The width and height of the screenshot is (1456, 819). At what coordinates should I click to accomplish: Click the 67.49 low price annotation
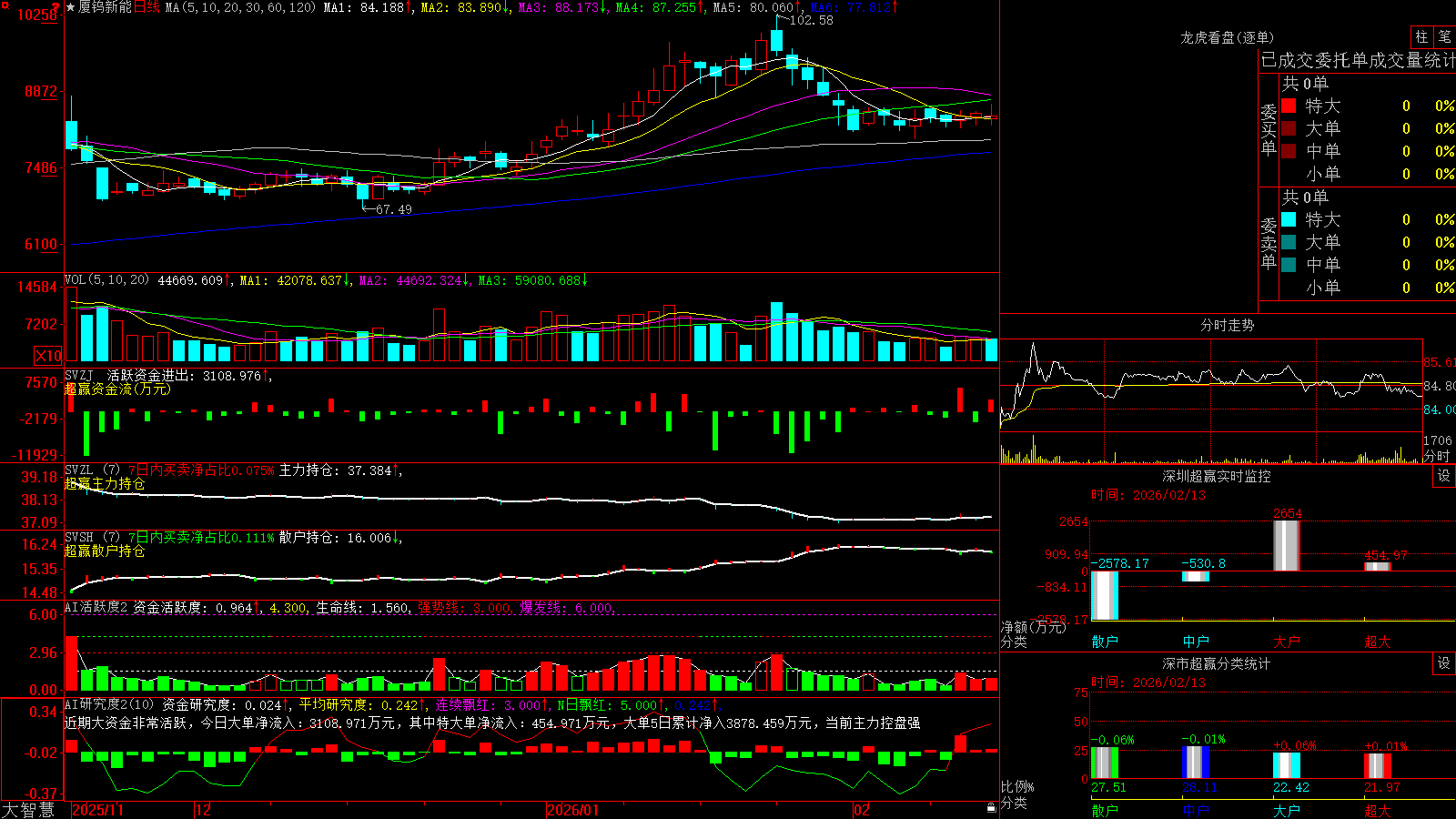click(393, 209)
